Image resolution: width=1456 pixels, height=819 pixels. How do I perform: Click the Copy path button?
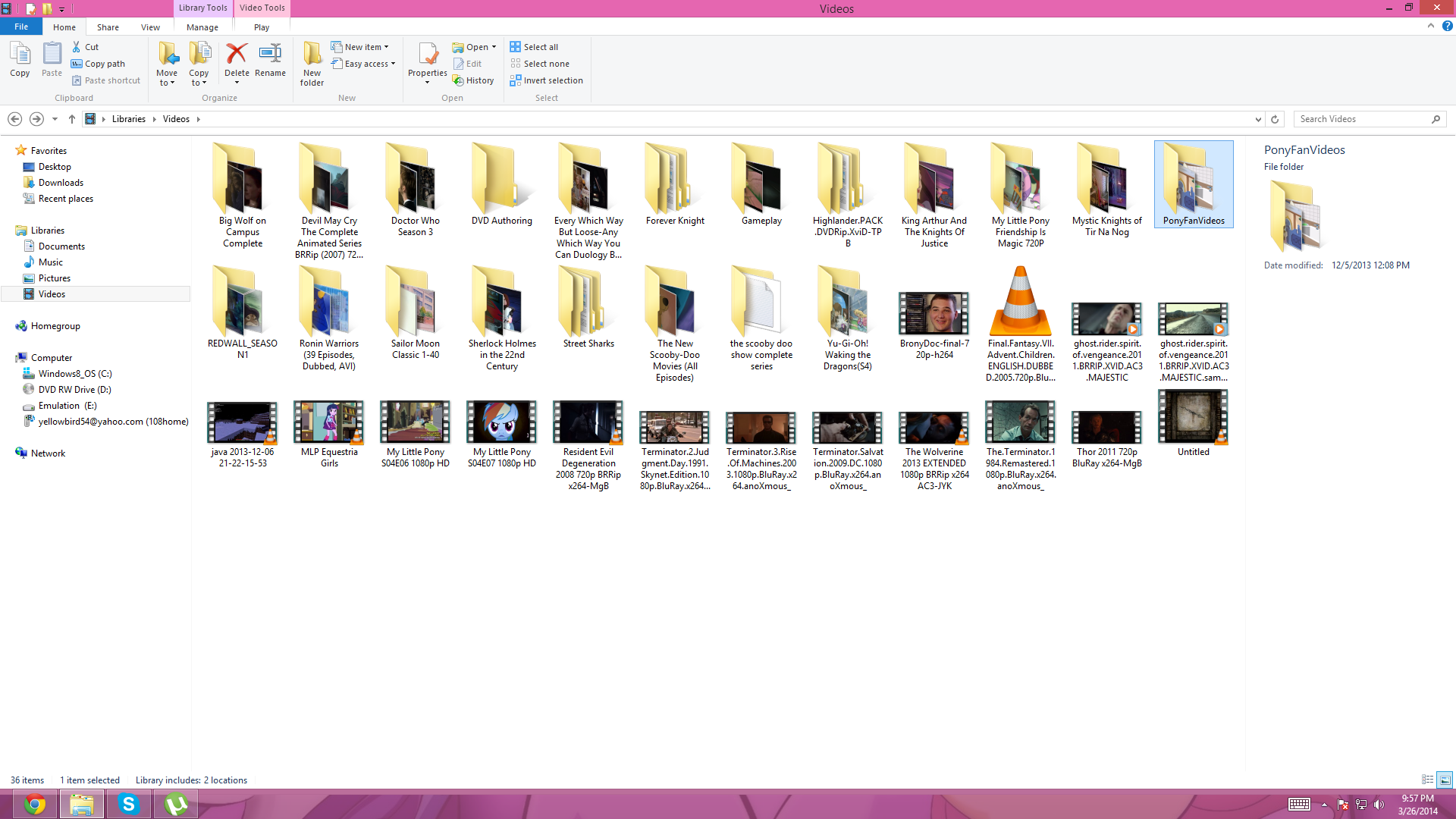[x=98, y=64]
